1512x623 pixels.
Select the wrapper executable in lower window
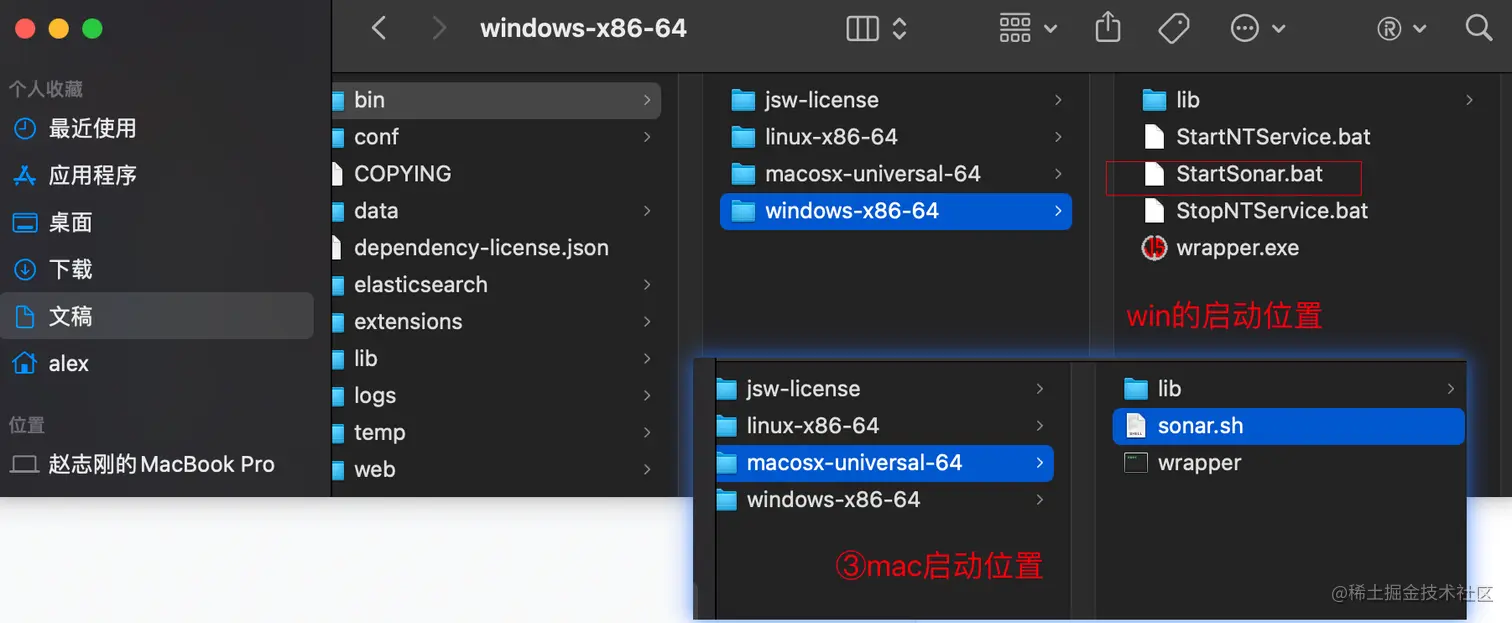coord(1288,463)
